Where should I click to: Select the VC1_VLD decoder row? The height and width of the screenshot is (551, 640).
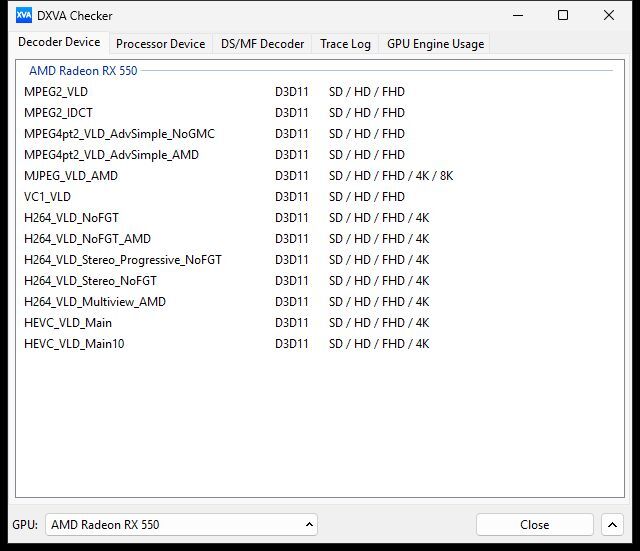(x=320, y=197)
